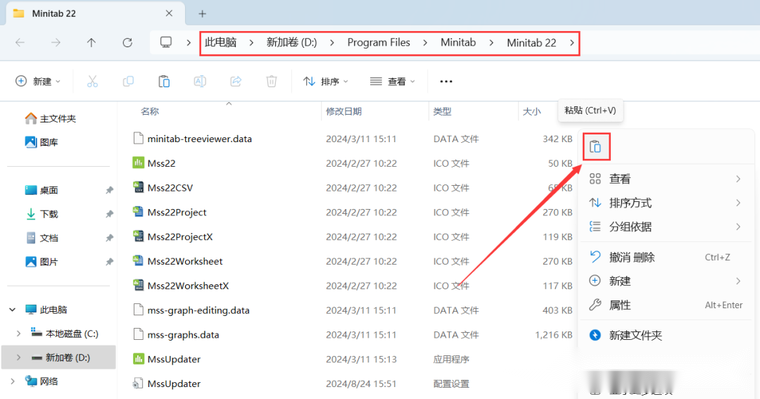The image size is (760, 399).
Task: Open 文档 in the sidebar
Action: 42,238
